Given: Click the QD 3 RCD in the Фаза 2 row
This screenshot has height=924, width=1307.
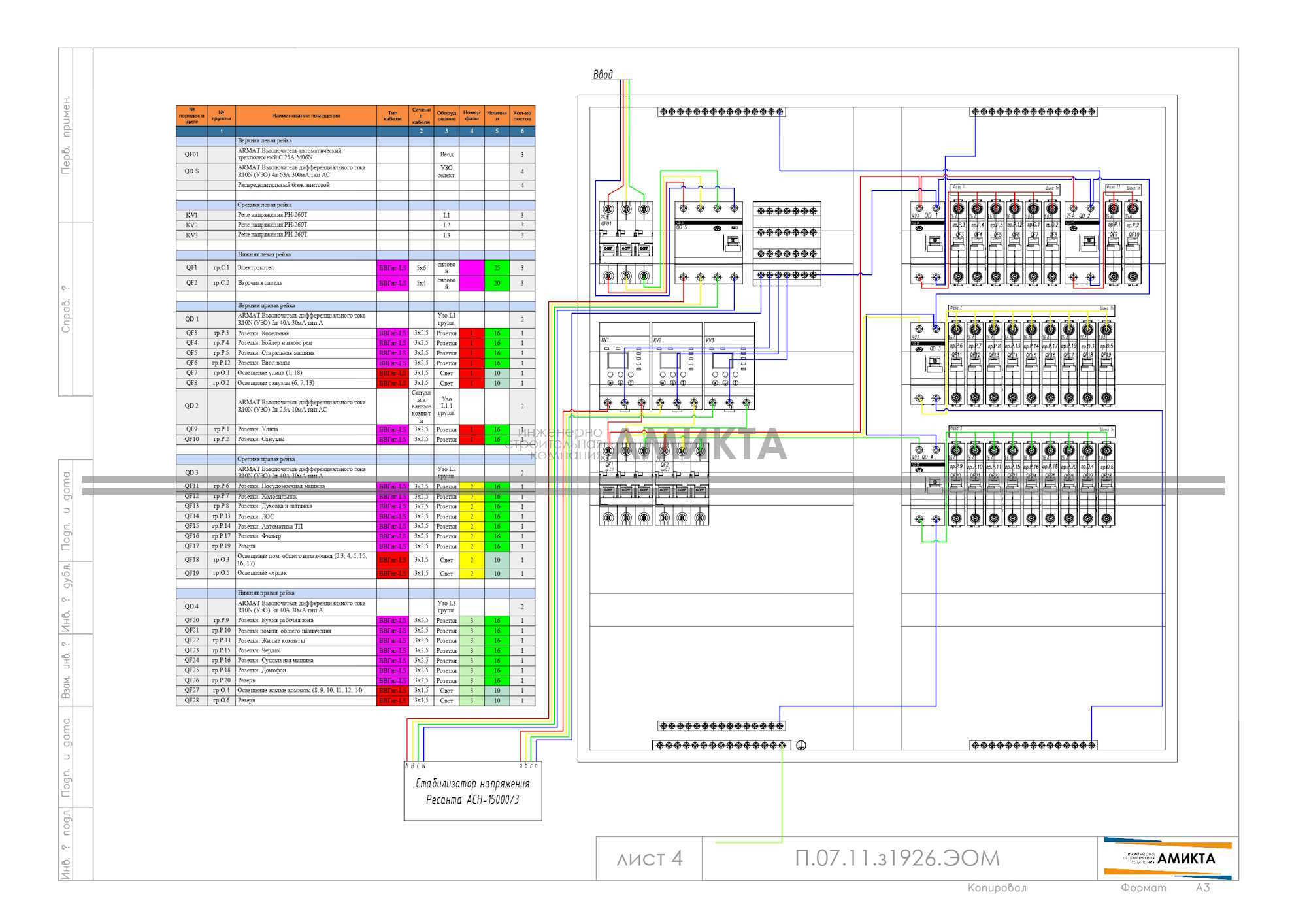Looking at the screenshot, I should [x=927, y=363].
